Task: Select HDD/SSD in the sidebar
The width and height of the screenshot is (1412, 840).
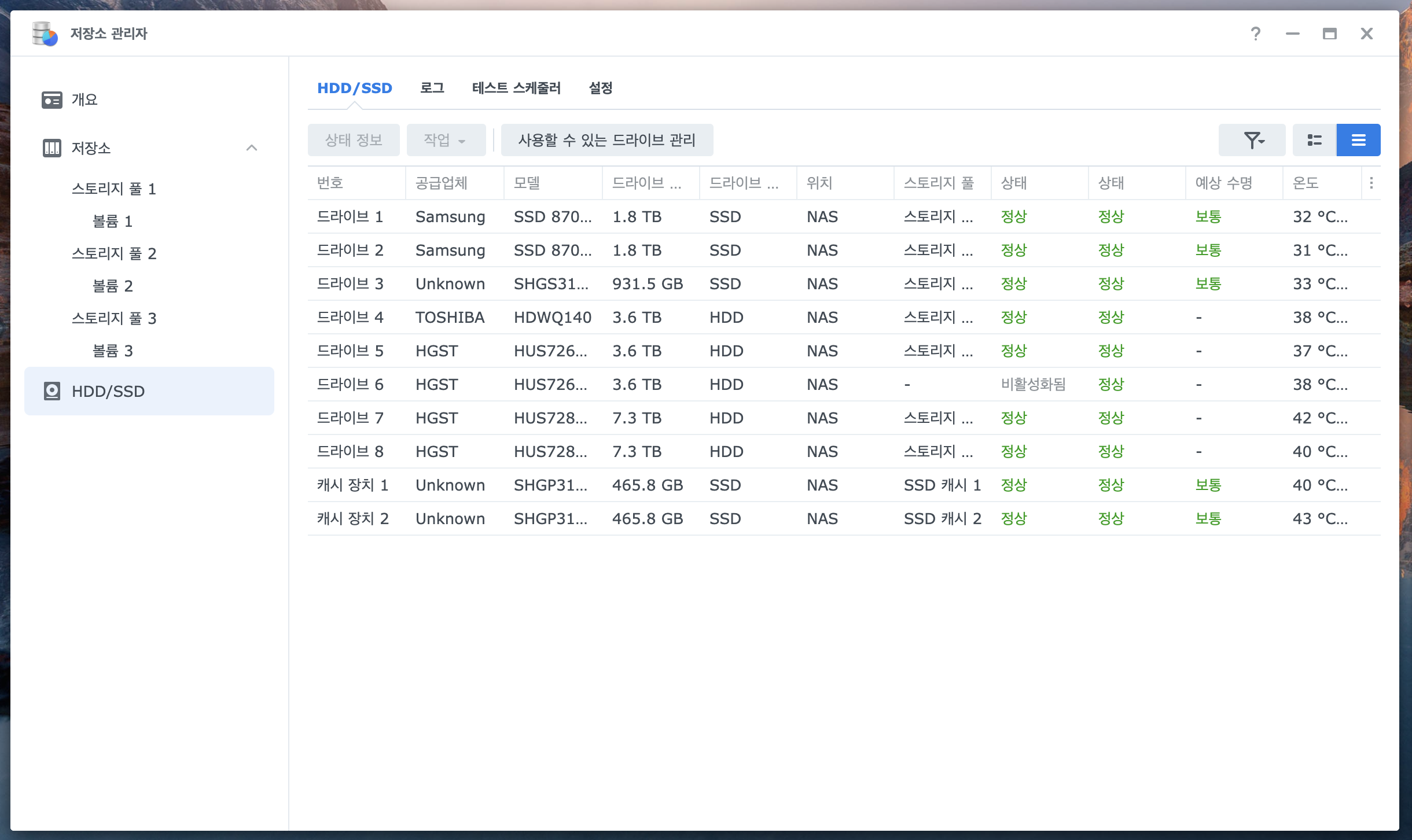Action: pos(108,391)
